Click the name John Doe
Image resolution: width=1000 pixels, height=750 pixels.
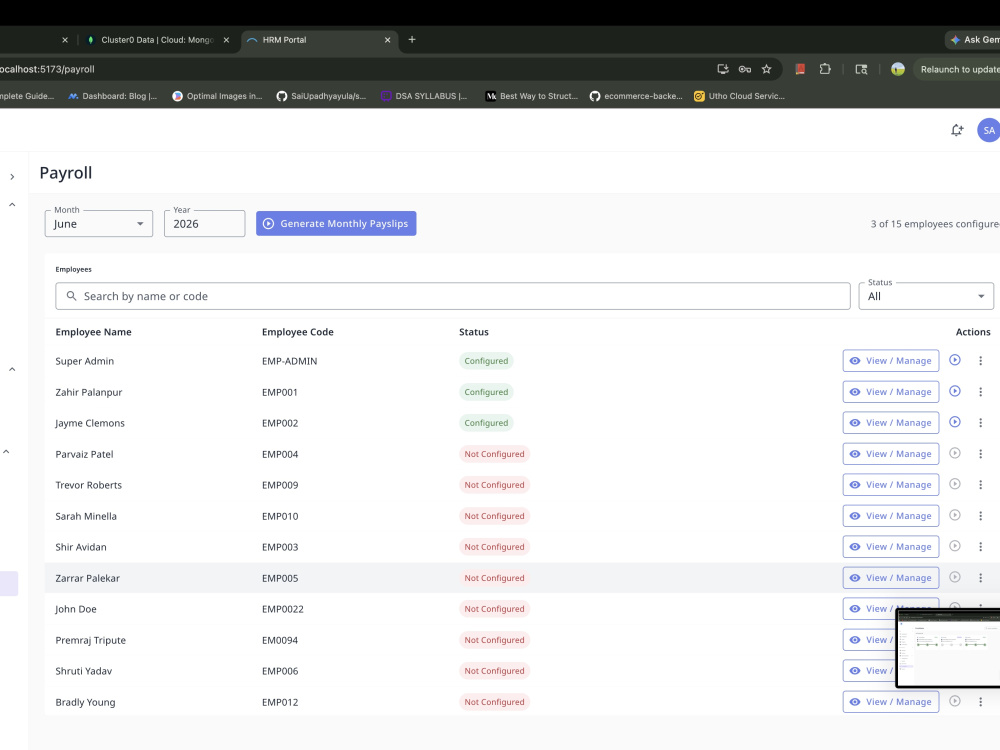(x=76, y=609)
